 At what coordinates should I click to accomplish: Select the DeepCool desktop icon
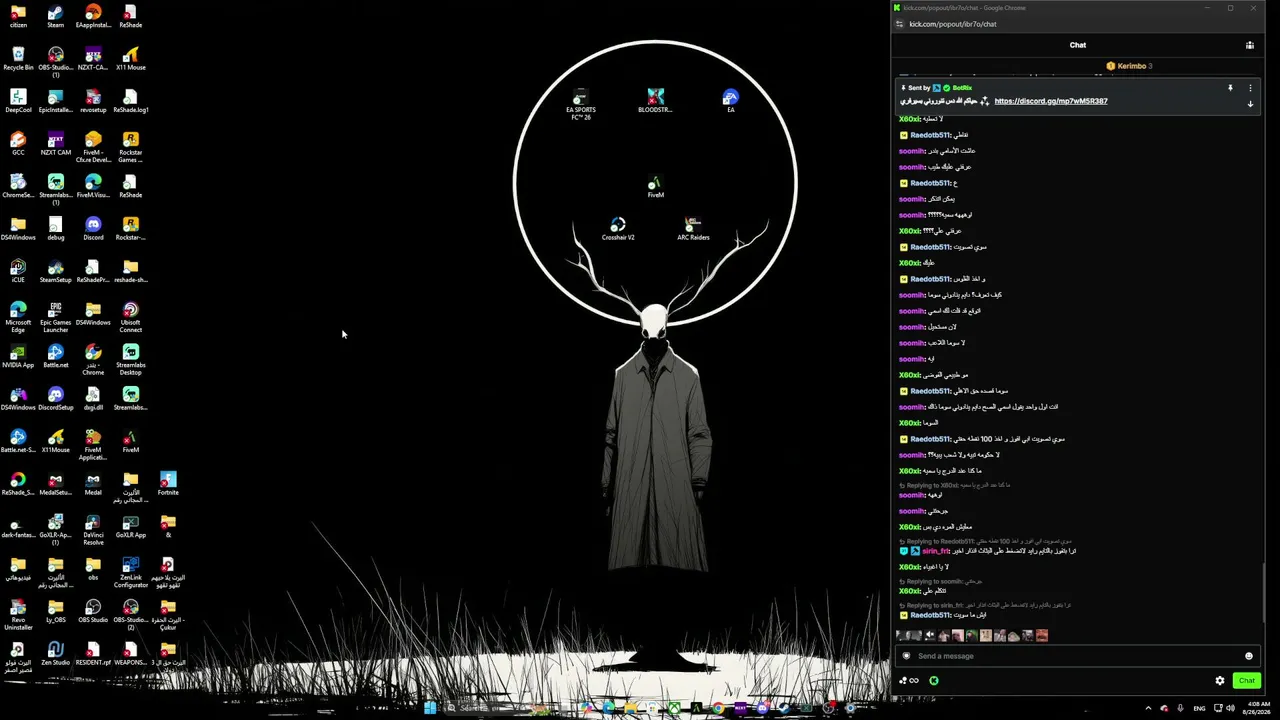[x=18, y=102]
